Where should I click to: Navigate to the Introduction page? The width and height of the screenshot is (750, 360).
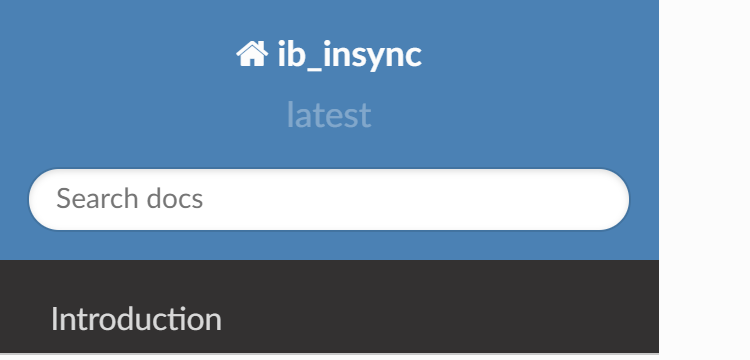click(329, 318)
